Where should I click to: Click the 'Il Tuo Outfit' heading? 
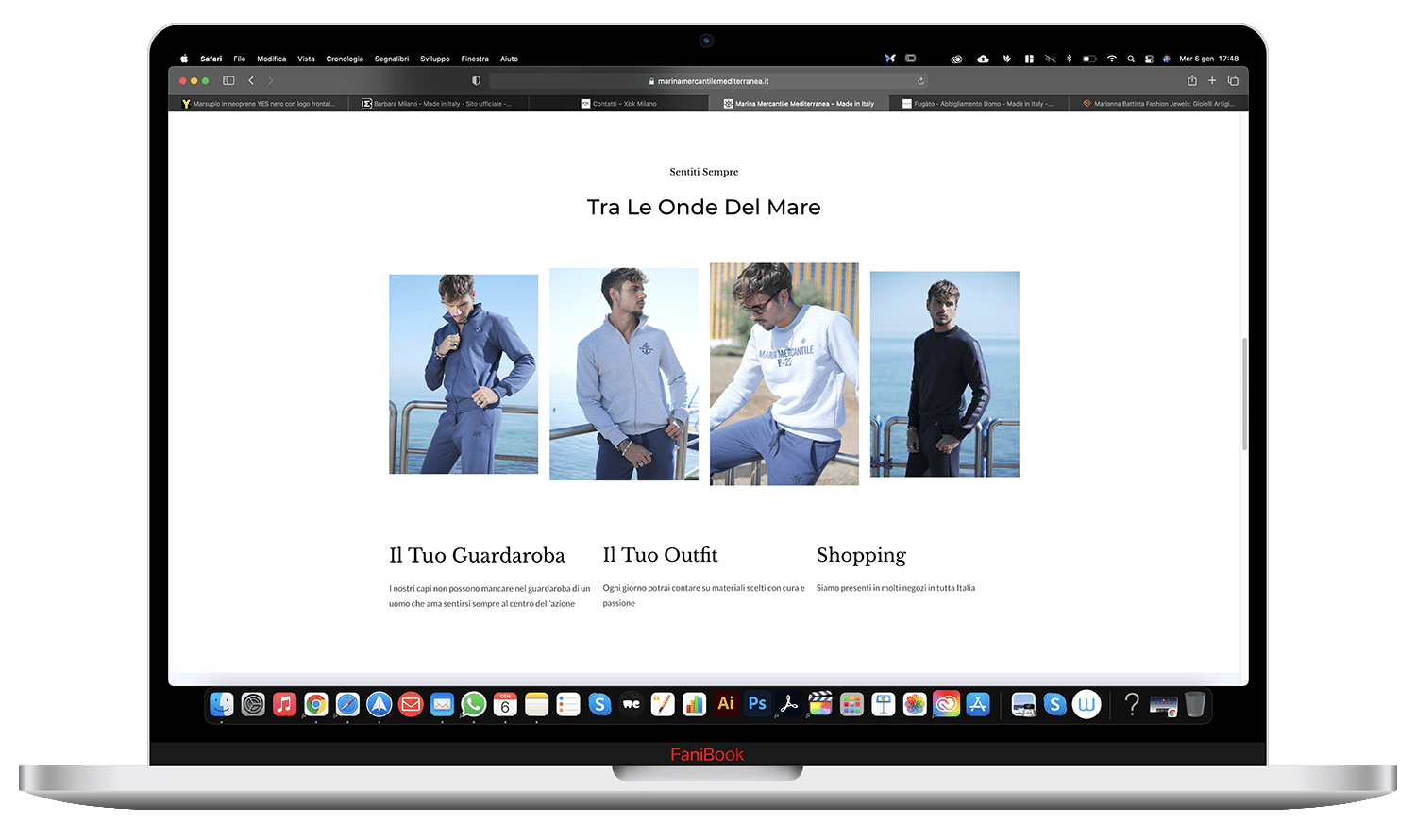point(661,555)
